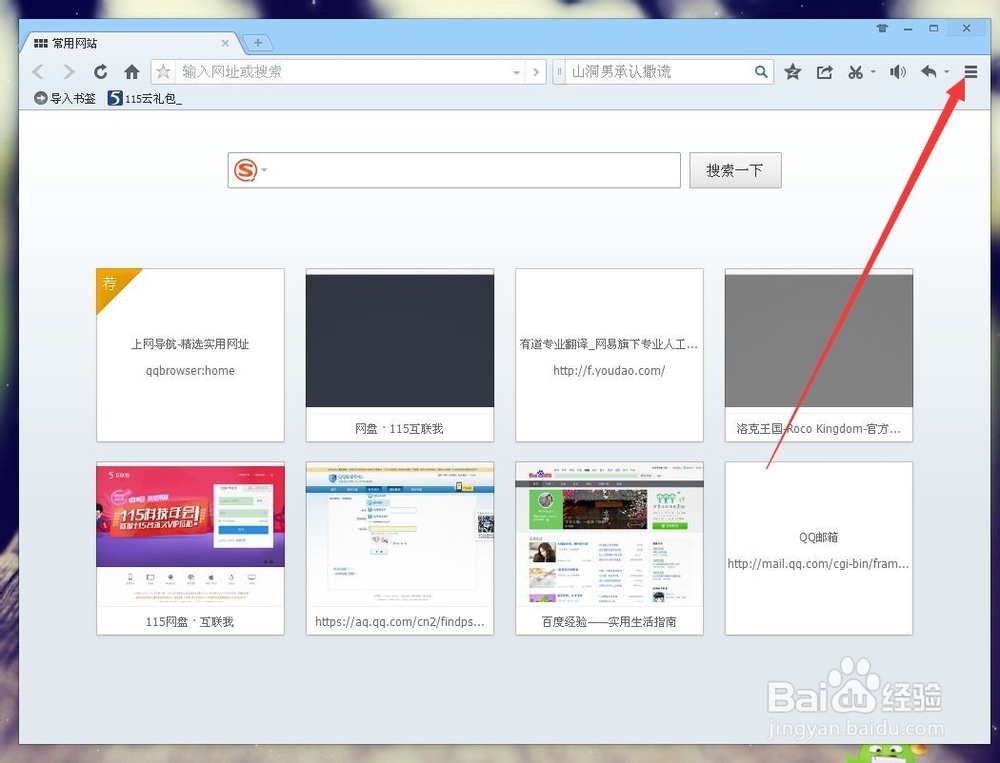Open the home page icon

pos(132,72)
